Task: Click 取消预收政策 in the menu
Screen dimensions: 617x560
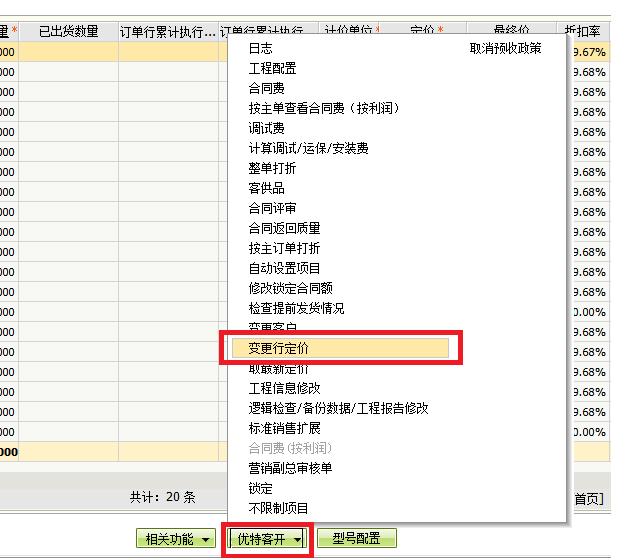Action: [x=505, y=48]
